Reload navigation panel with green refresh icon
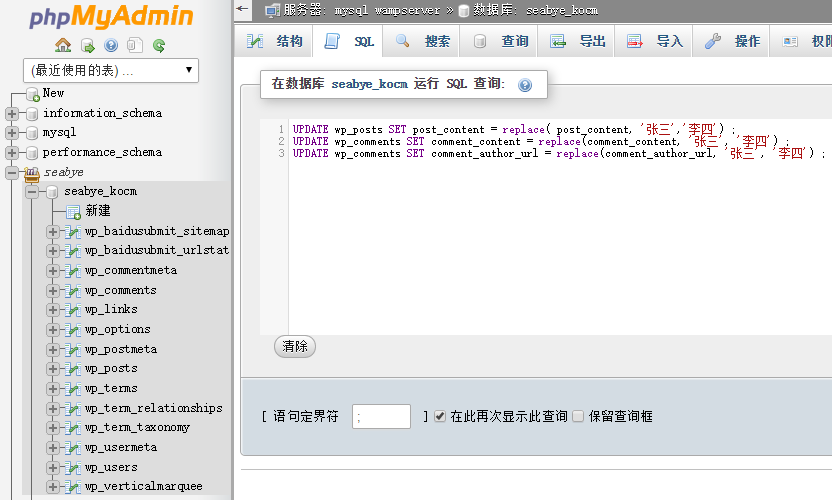 click(159, 45)
